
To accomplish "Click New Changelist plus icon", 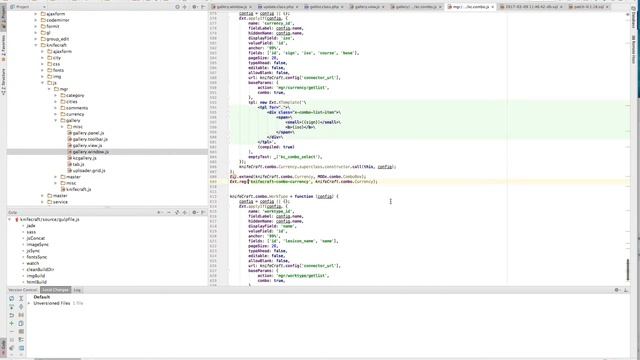I will pos(11,323).
